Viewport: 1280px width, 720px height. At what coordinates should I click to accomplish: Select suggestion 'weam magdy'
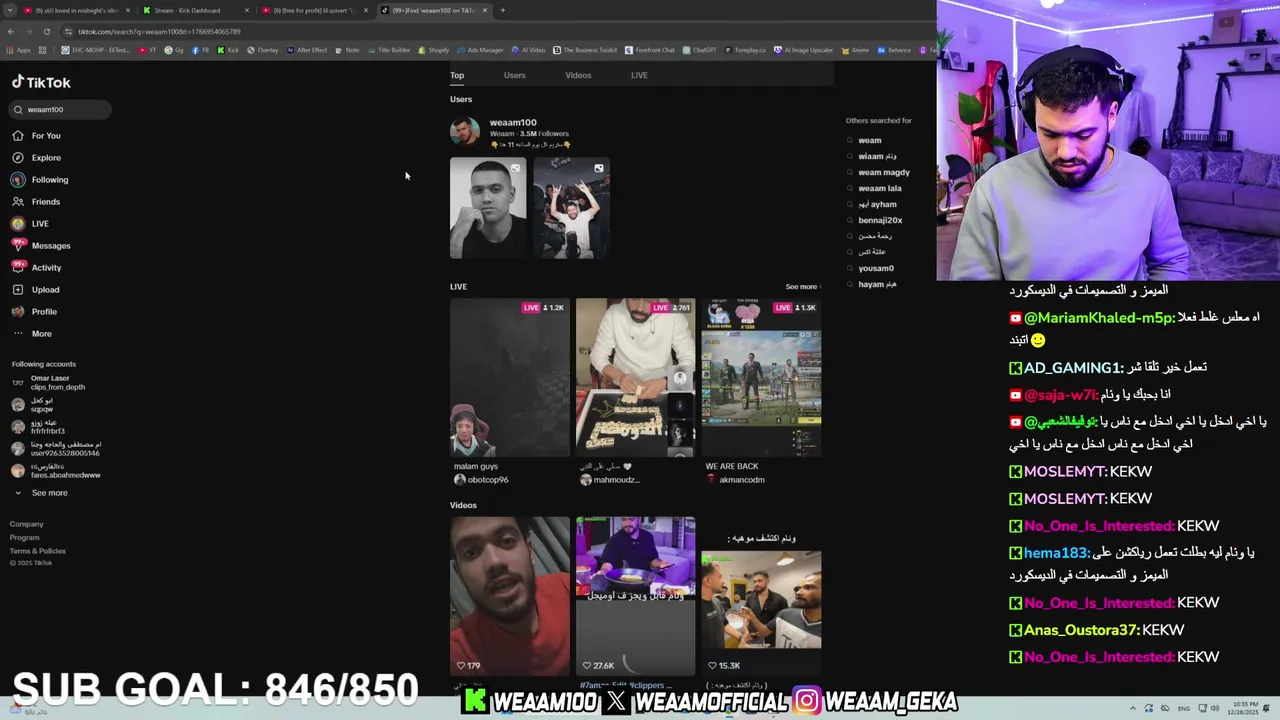click(884, 173)
